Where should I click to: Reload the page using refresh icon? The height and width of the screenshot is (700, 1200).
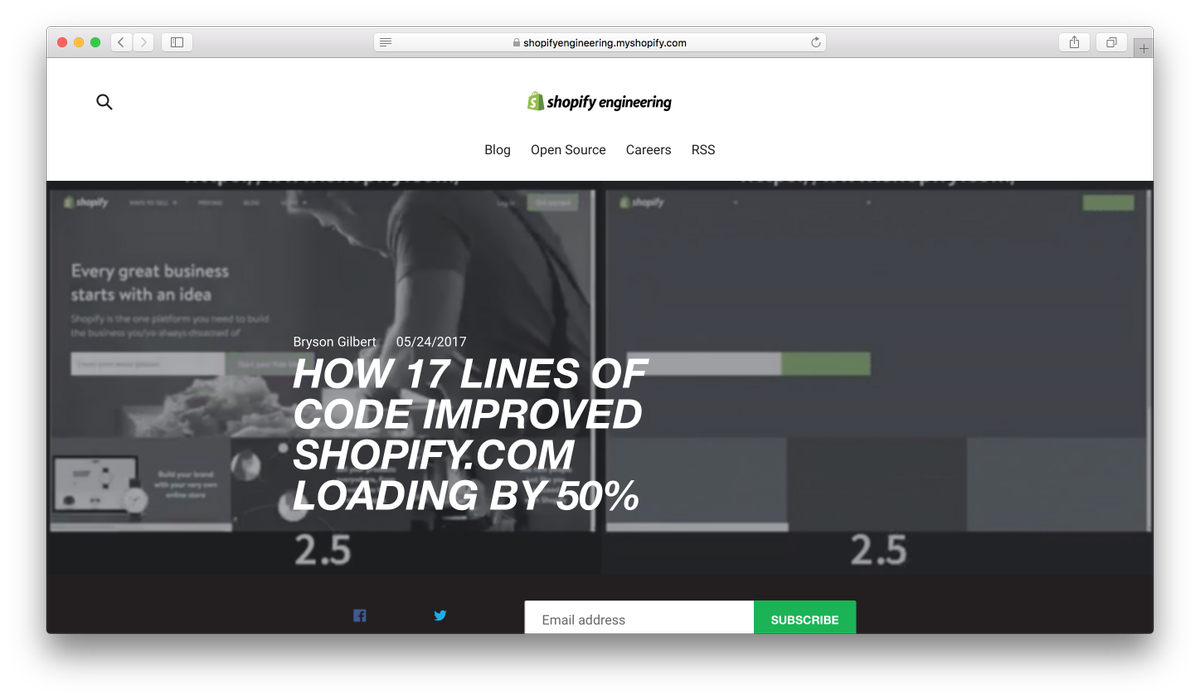tap(816, 42)
